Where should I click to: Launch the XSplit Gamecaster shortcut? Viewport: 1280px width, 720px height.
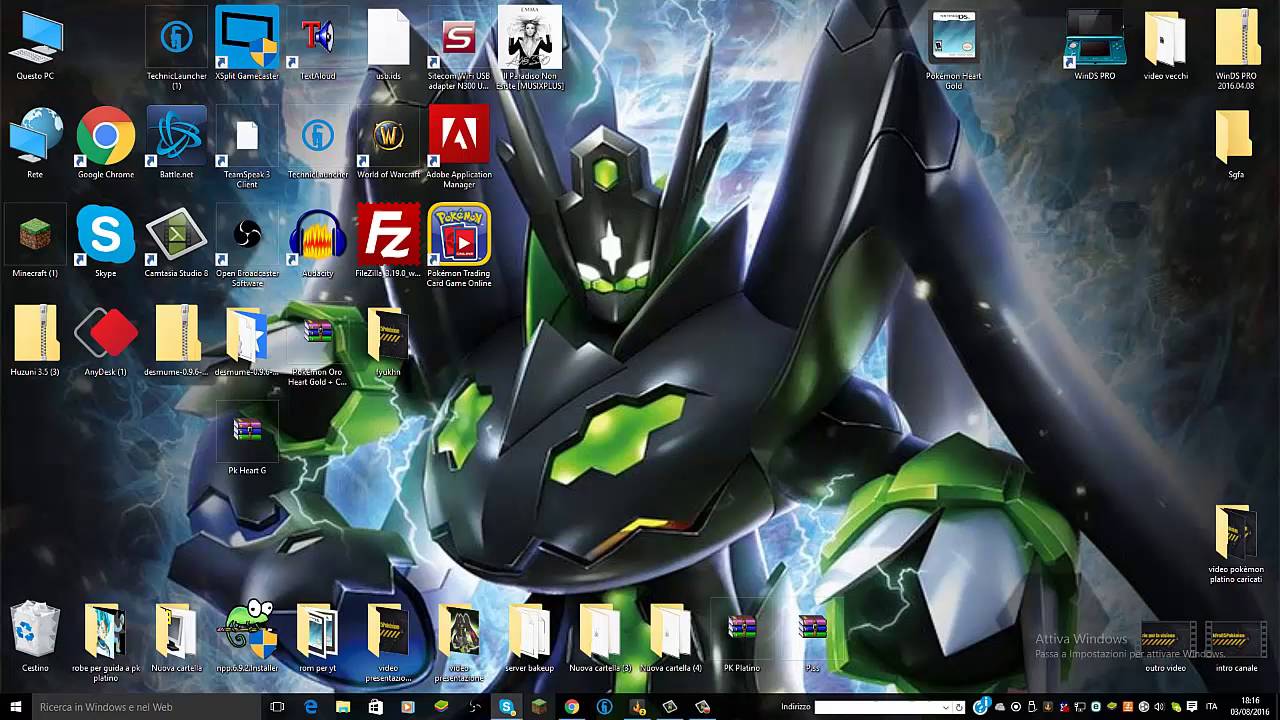point(247,44)
